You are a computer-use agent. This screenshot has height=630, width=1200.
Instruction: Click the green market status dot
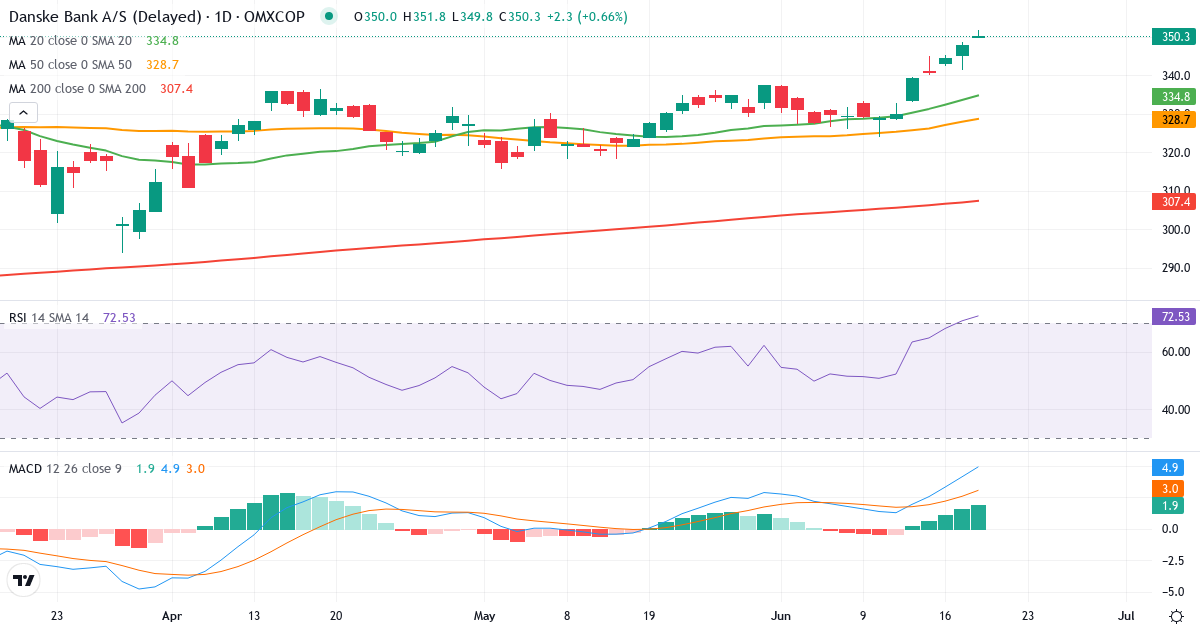[329, 16]
